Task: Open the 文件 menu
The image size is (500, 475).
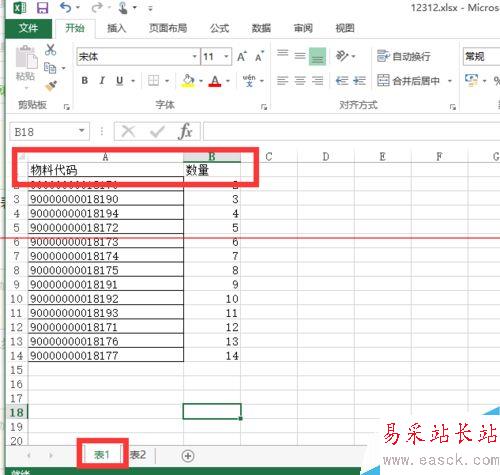Action: (28, 28)
